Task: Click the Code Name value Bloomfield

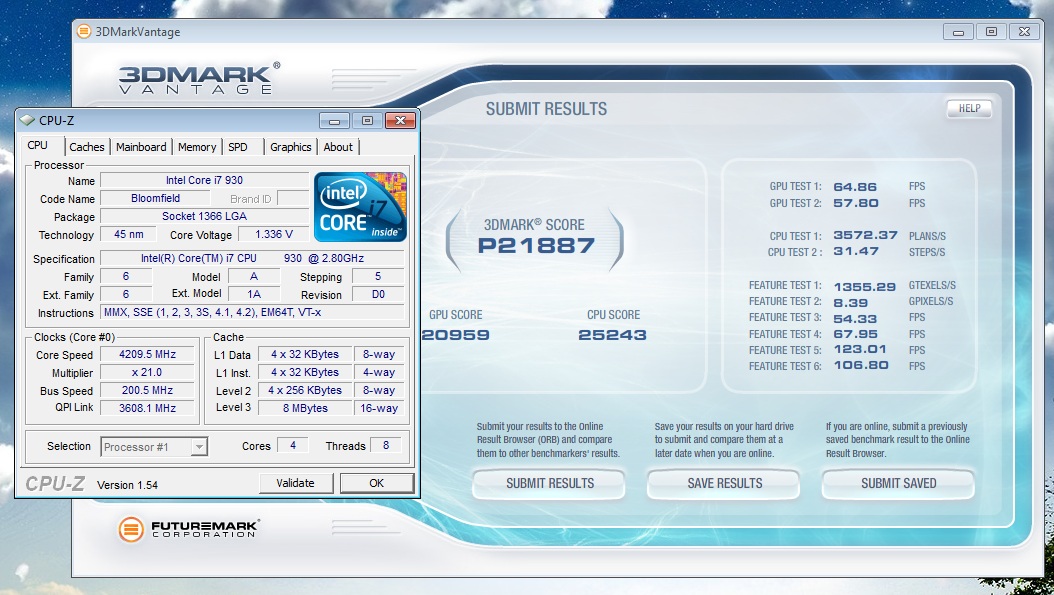Action: [x=155, y=198]
